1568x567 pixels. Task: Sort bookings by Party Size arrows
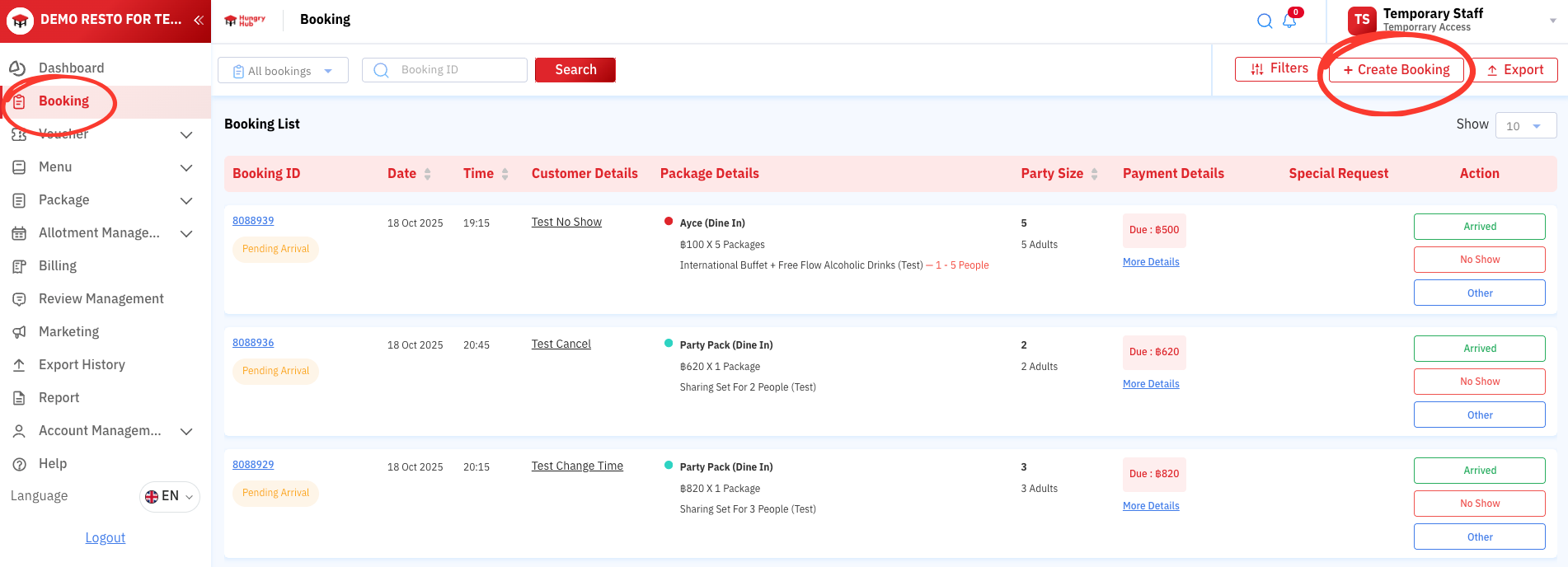[x=1094, y=174]
